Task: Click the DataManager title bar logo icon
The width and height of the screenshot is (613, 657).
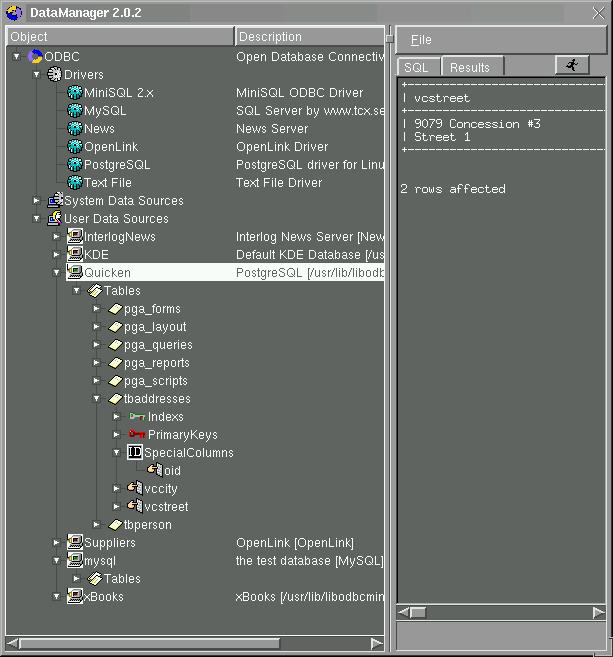Action: coord(15,13)
